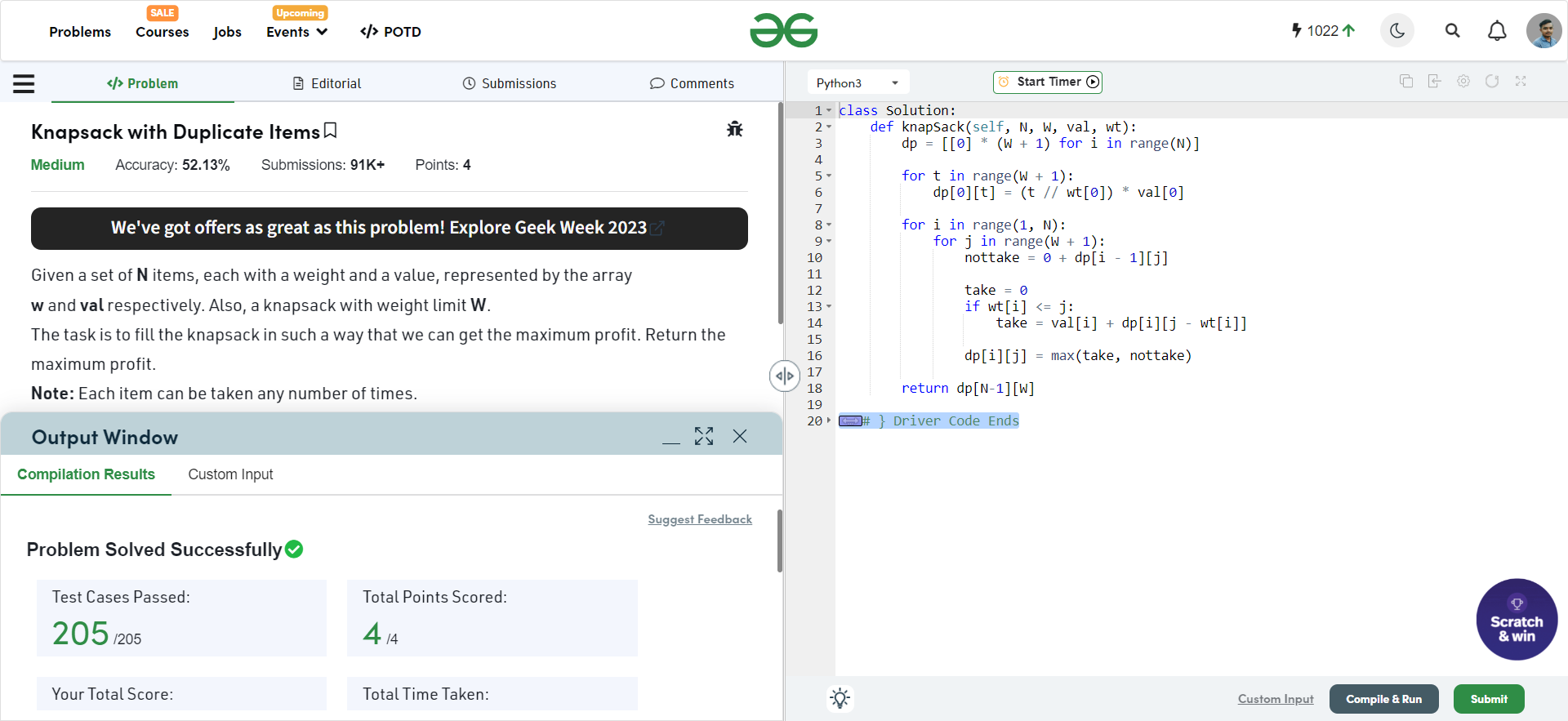This screenshot has width=1568, height=721.
Task: Open Python3 language dropdown
Action: click(858, 82)
